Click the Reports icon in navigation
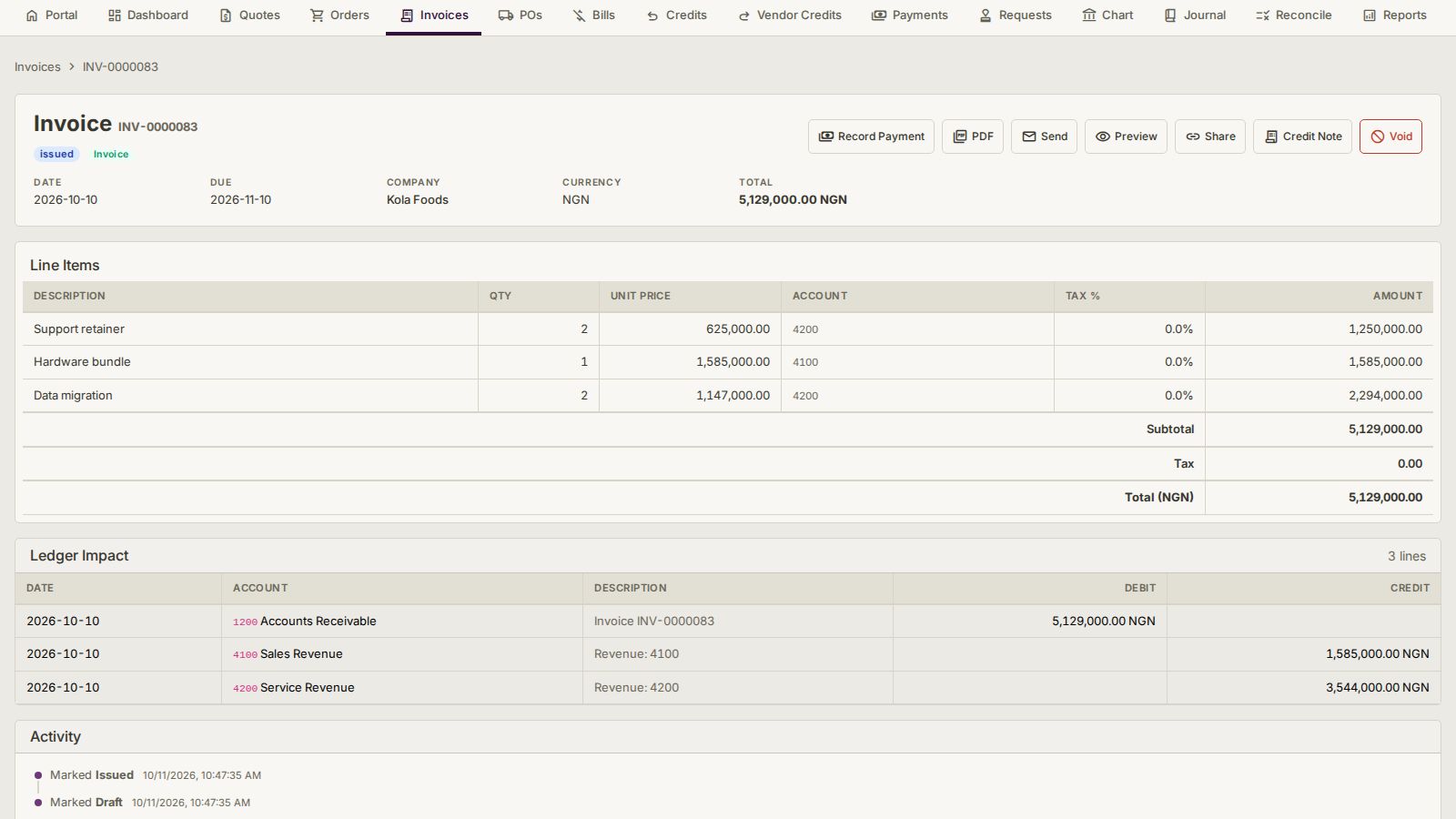This screenshot has height=819, width=1456. (x=1370, y=15)
